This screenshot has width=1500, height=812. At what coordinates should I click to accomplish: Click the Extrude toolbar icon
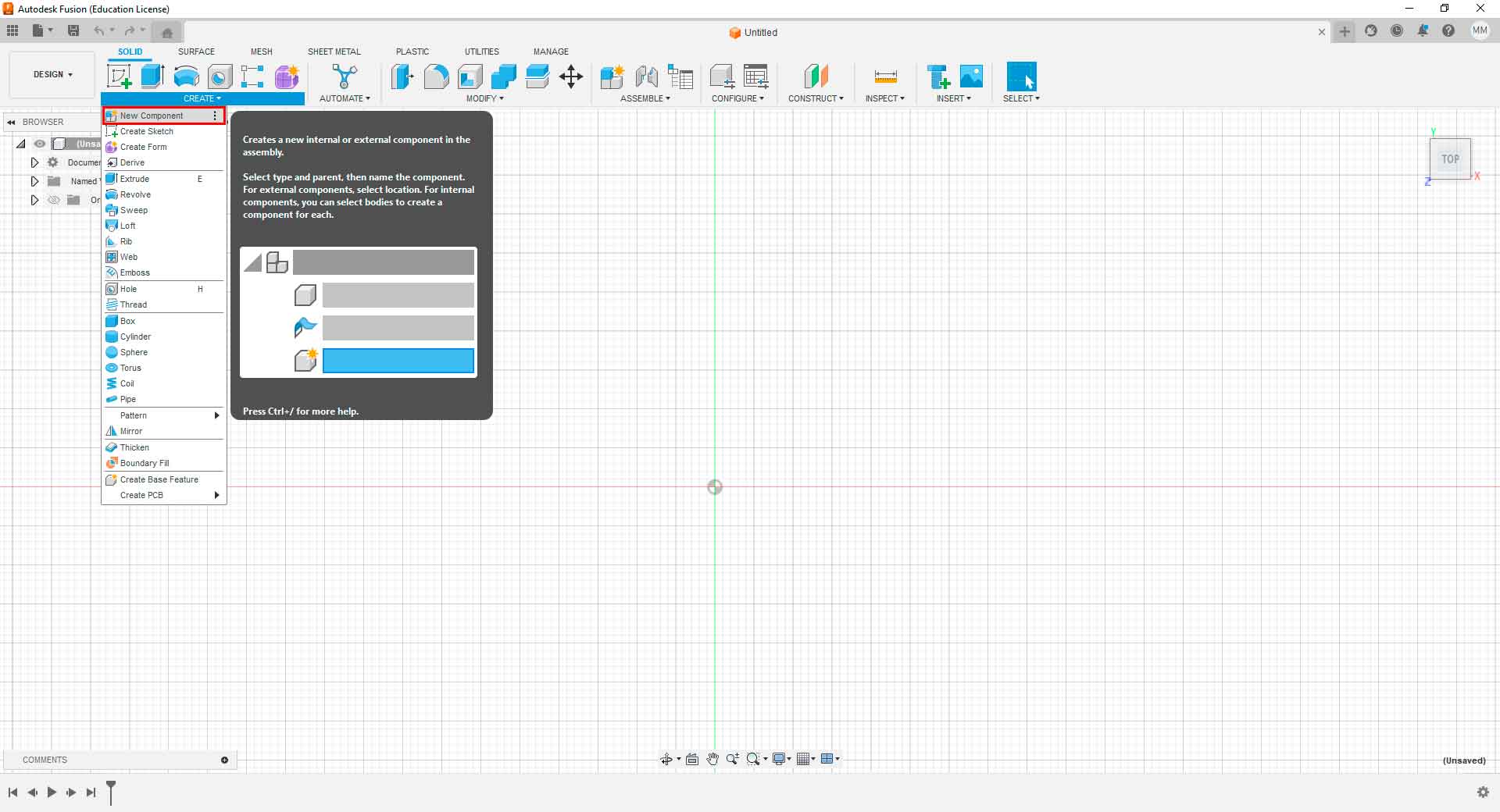coord(152,77)
